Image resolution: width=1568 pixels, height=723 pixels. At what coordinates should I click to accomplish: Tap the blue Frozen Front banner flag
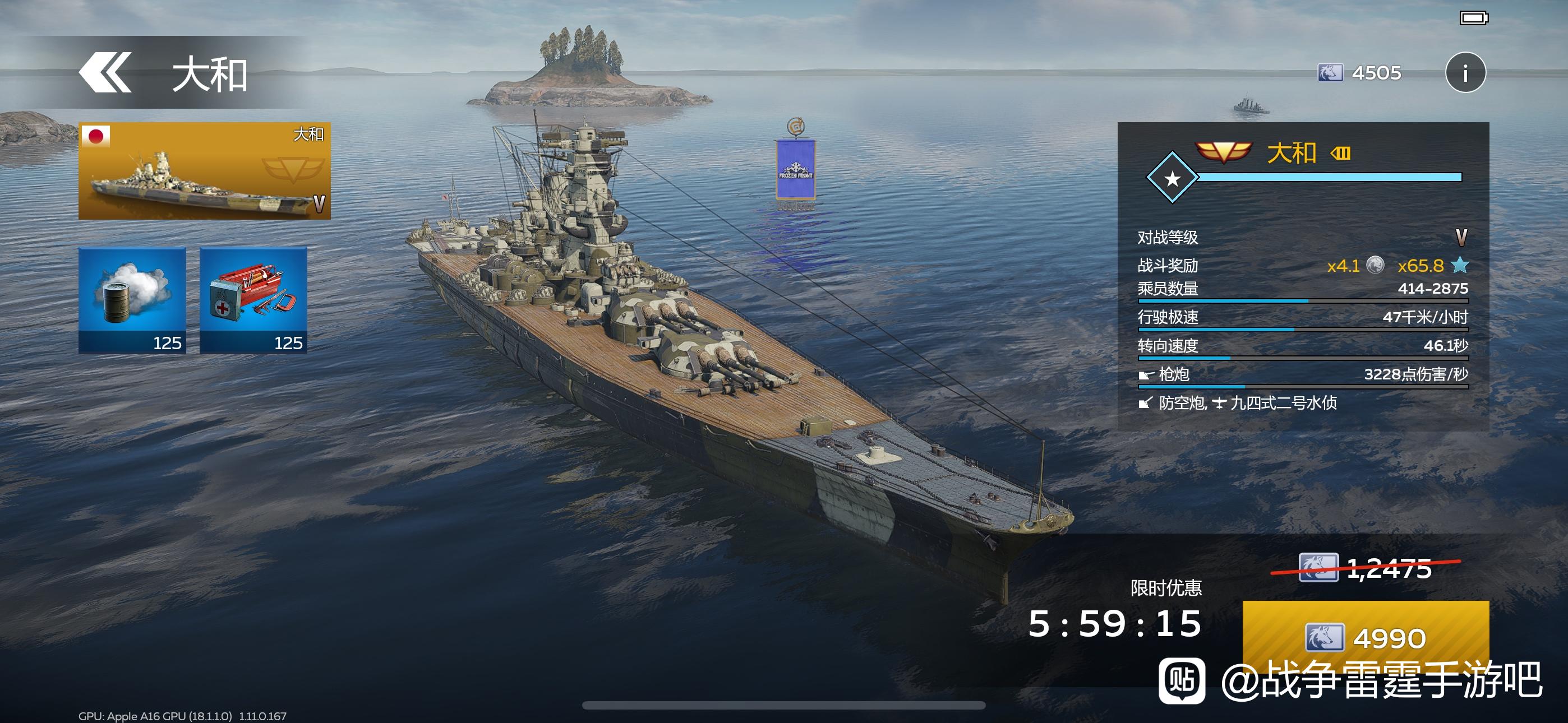pyautogui.click(x=795, y=169)
